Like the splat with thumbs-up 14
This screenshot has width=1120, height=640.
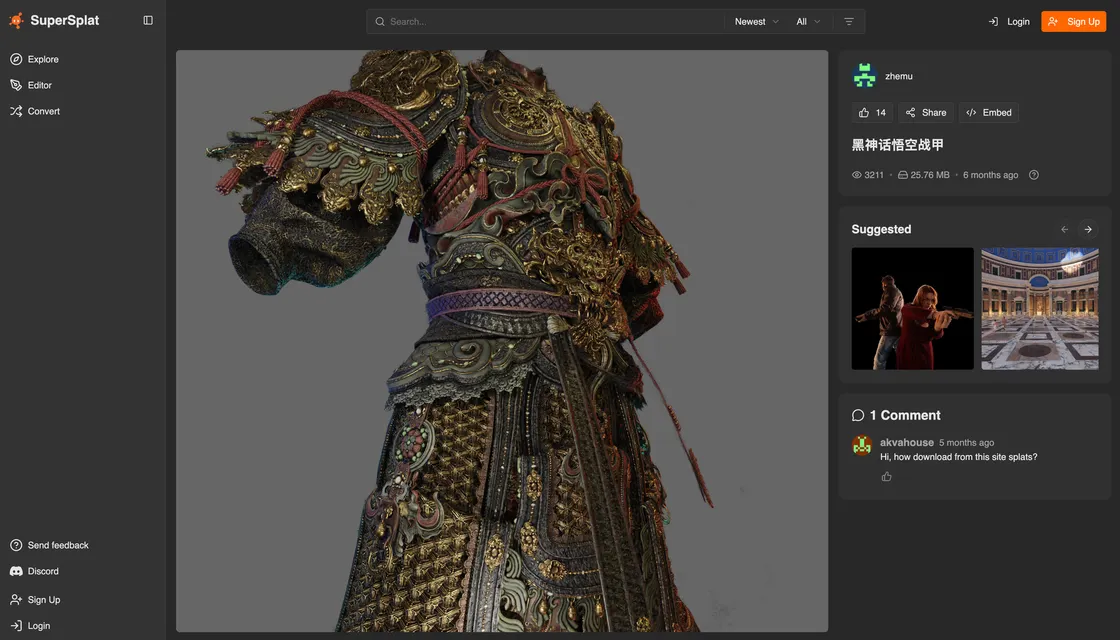point(872,113)
